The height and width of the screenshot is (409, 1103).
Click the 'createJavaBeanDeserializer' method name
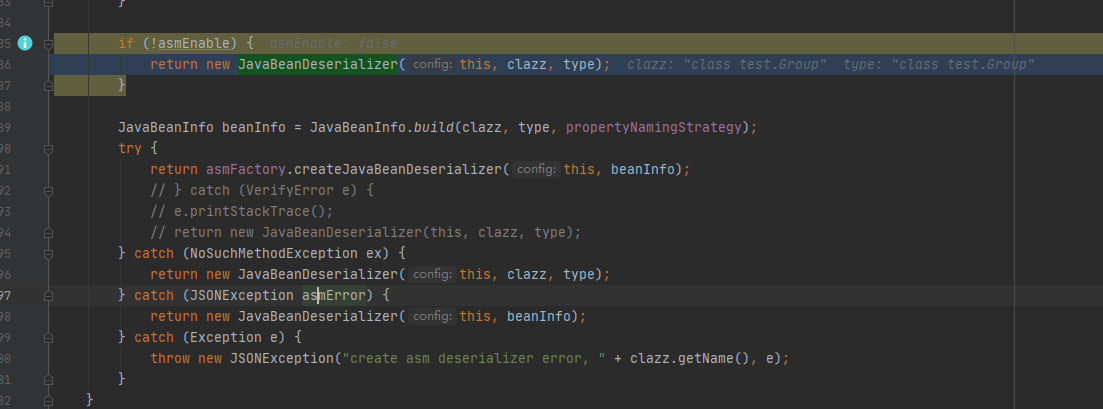pos(398,170)
